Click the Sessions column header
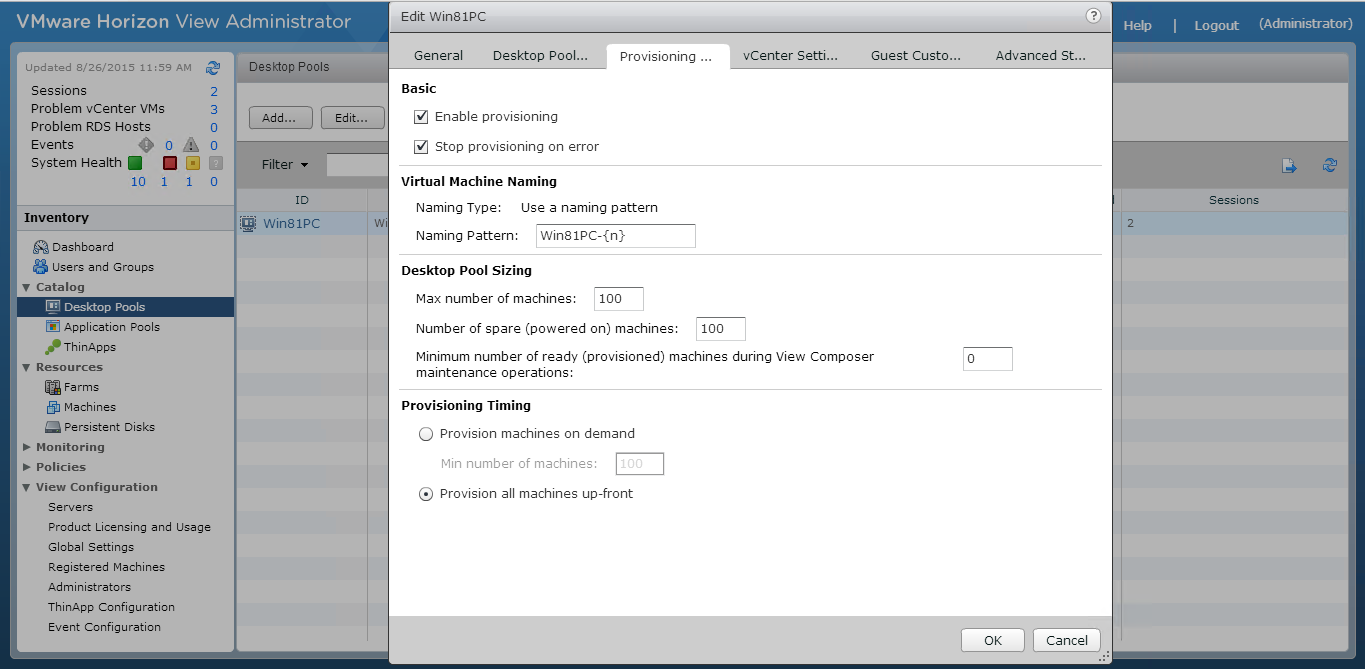 click(1234, 200)
